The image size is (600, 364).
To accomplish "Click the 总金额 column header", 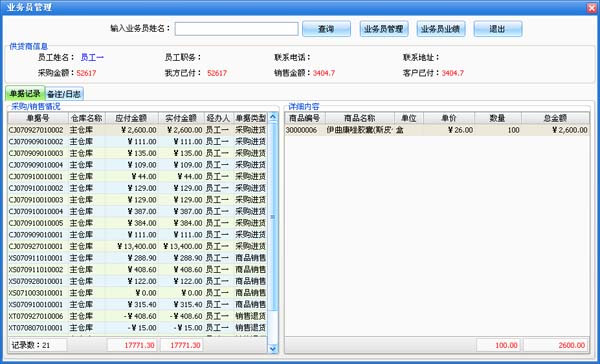I will tap(555, 118).
